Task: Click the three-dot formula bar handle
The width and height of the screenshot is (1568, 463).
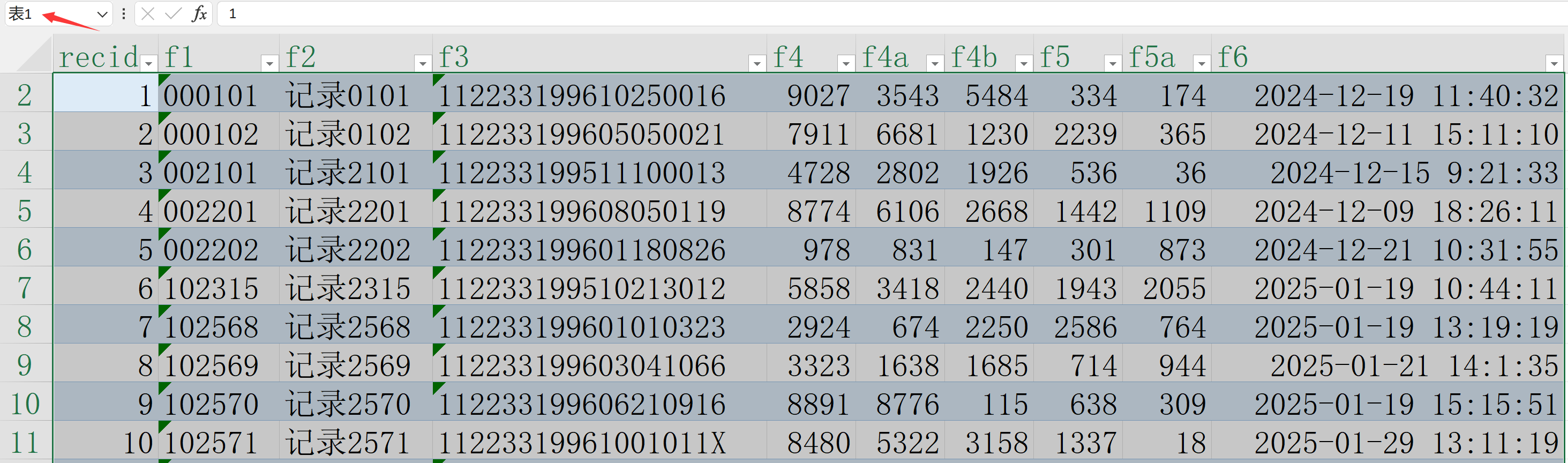Action: point(124,13)
